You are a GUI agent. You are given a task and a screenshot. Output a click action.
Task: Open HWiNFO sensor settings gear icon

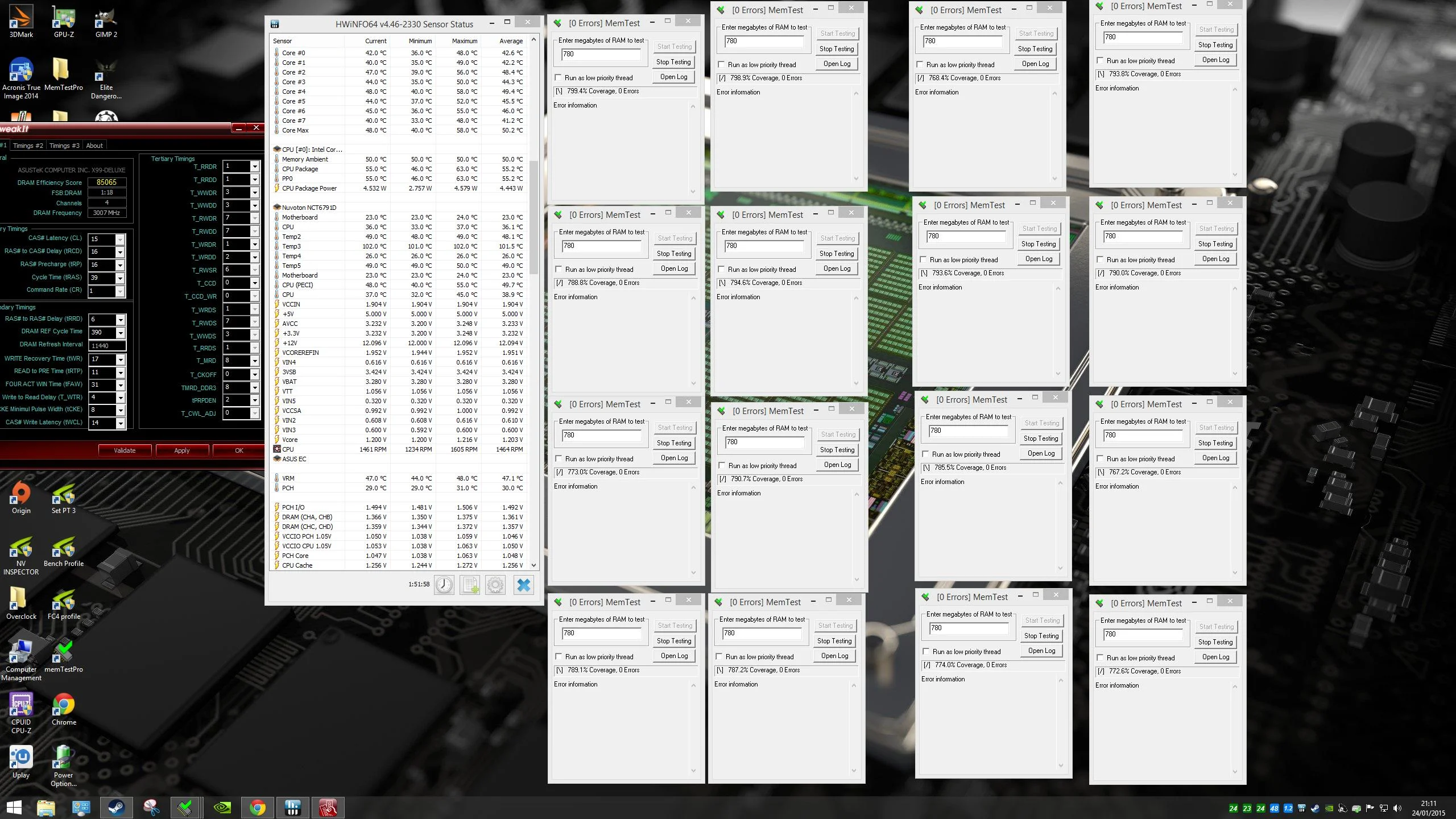pos(495,585)
